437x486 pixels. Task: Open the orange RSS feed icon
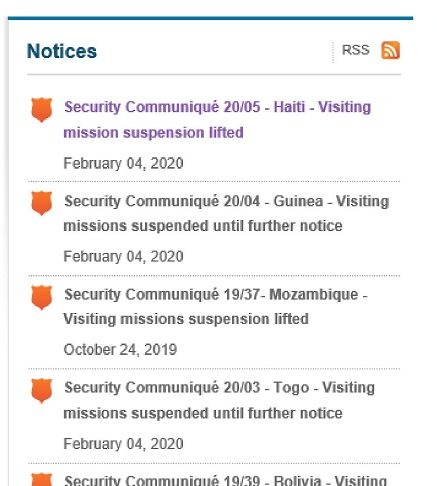coord(390,50)
